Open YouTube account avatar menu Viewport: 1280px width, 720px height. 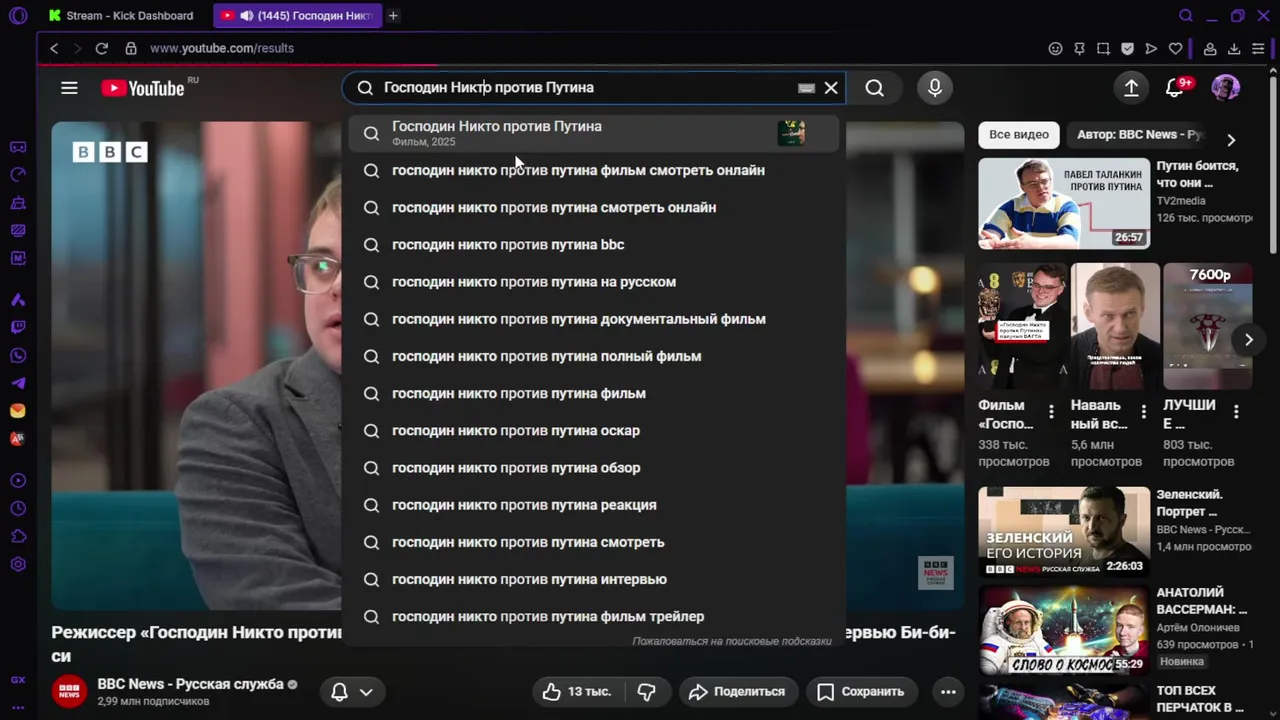point(1225,88)
